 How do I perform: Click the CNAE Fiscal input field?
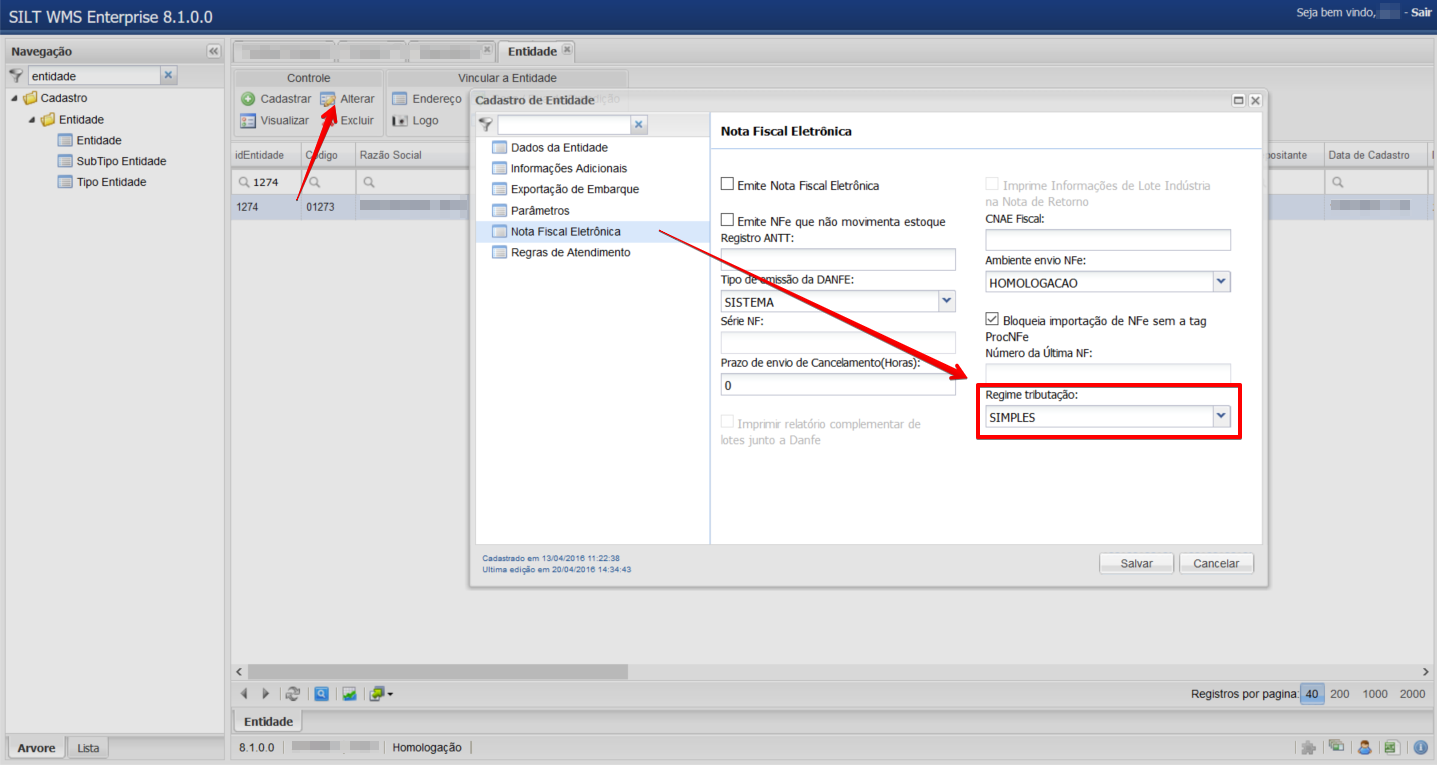click(x=1107, y=240)
